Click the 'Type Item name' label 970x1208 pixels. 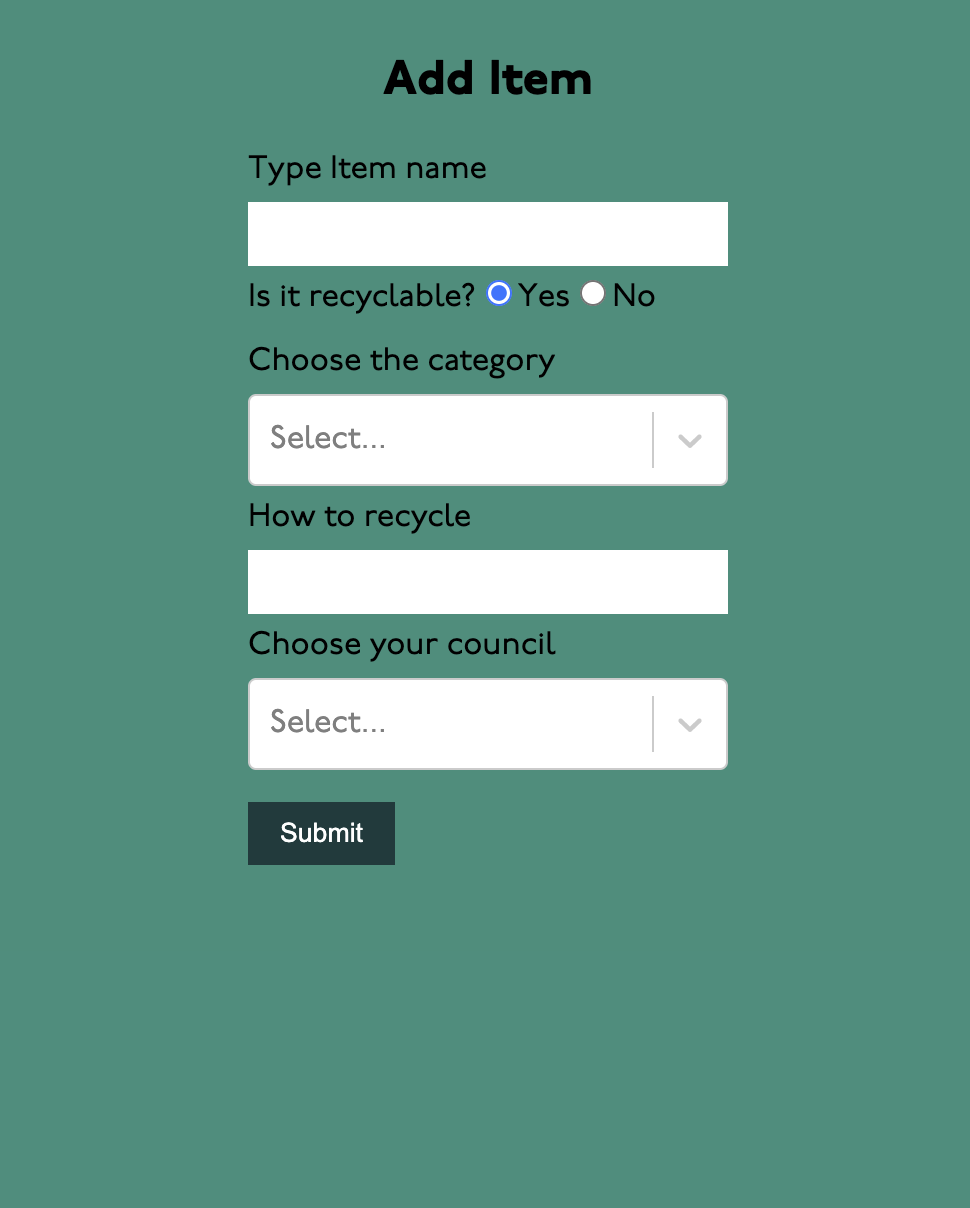[x=367, y=168]
